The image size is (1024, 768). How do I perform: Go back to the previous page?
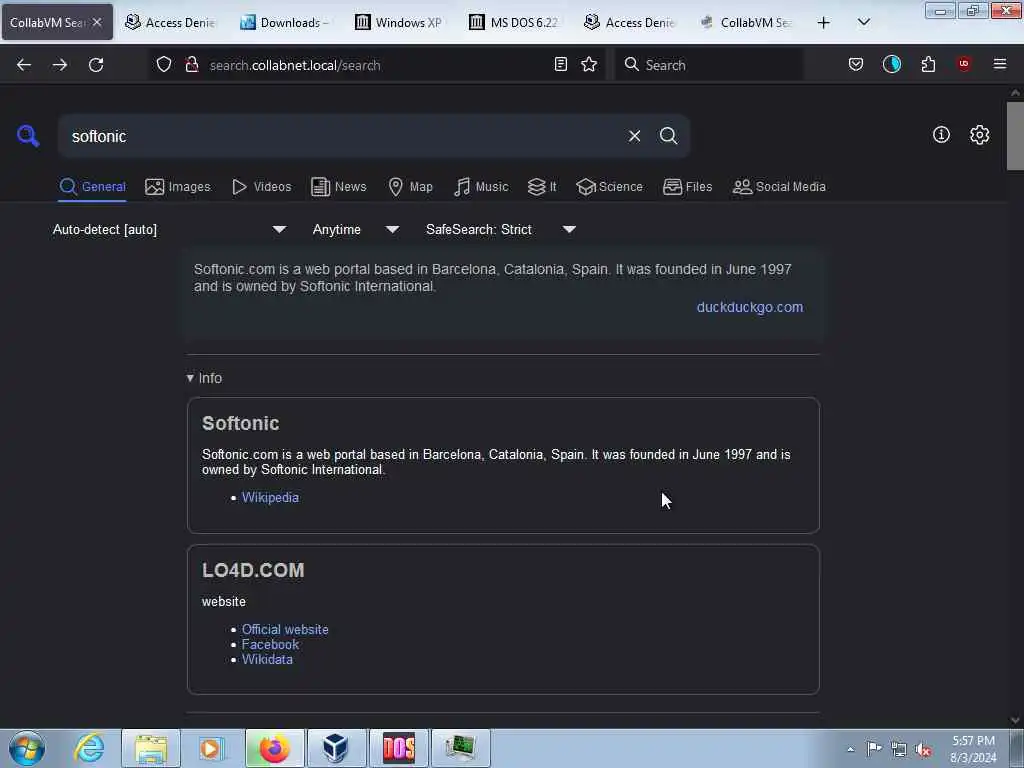click(24, 65)
